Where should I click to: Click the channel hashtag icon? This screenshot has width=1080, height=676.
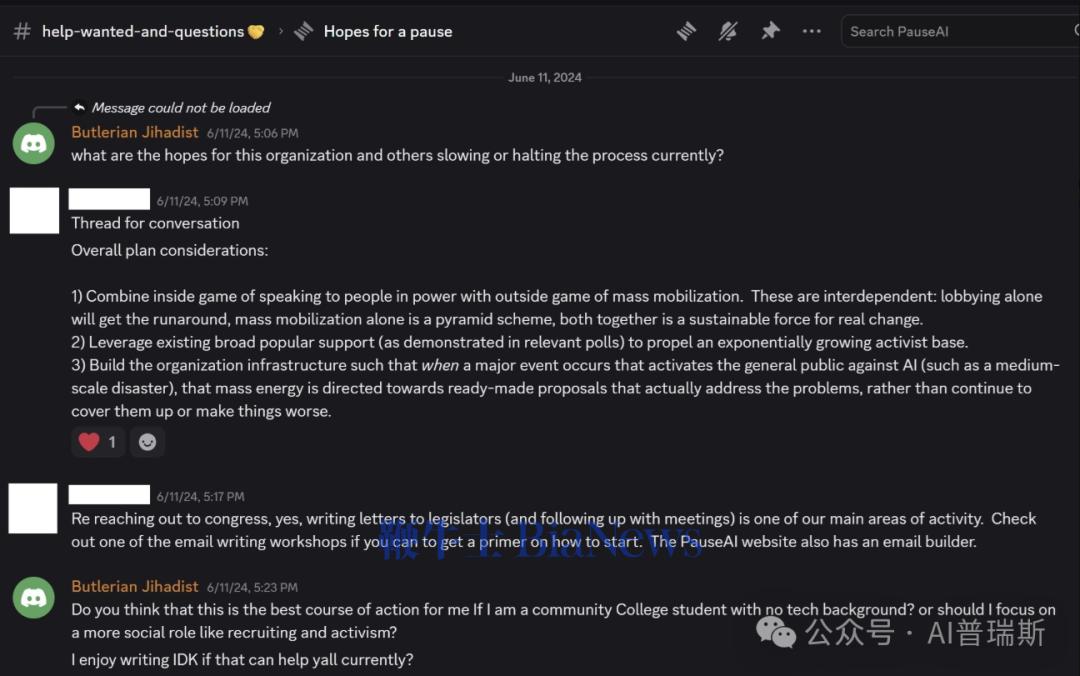point(22,31)
